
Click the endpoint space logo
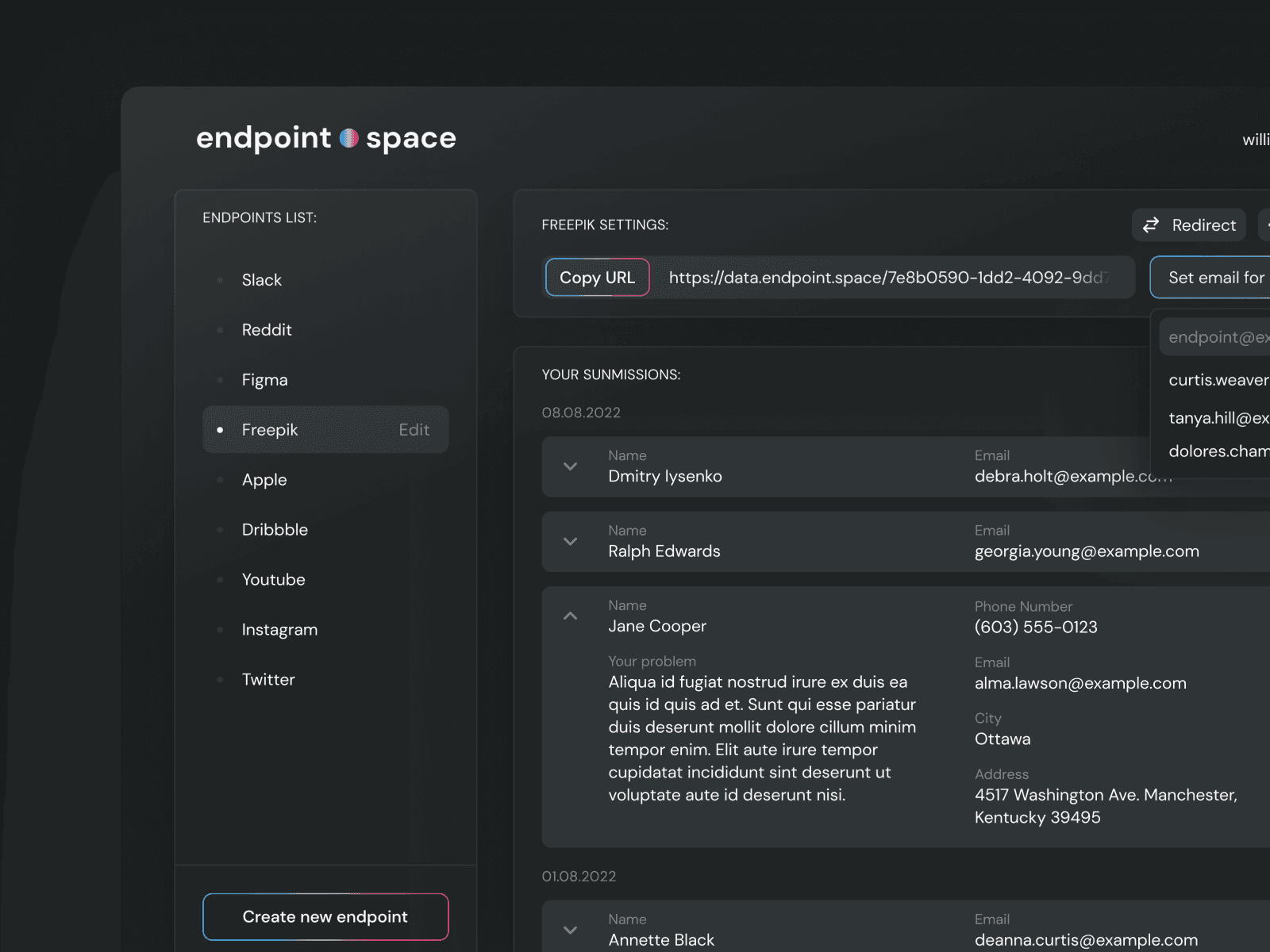point(326,138)
